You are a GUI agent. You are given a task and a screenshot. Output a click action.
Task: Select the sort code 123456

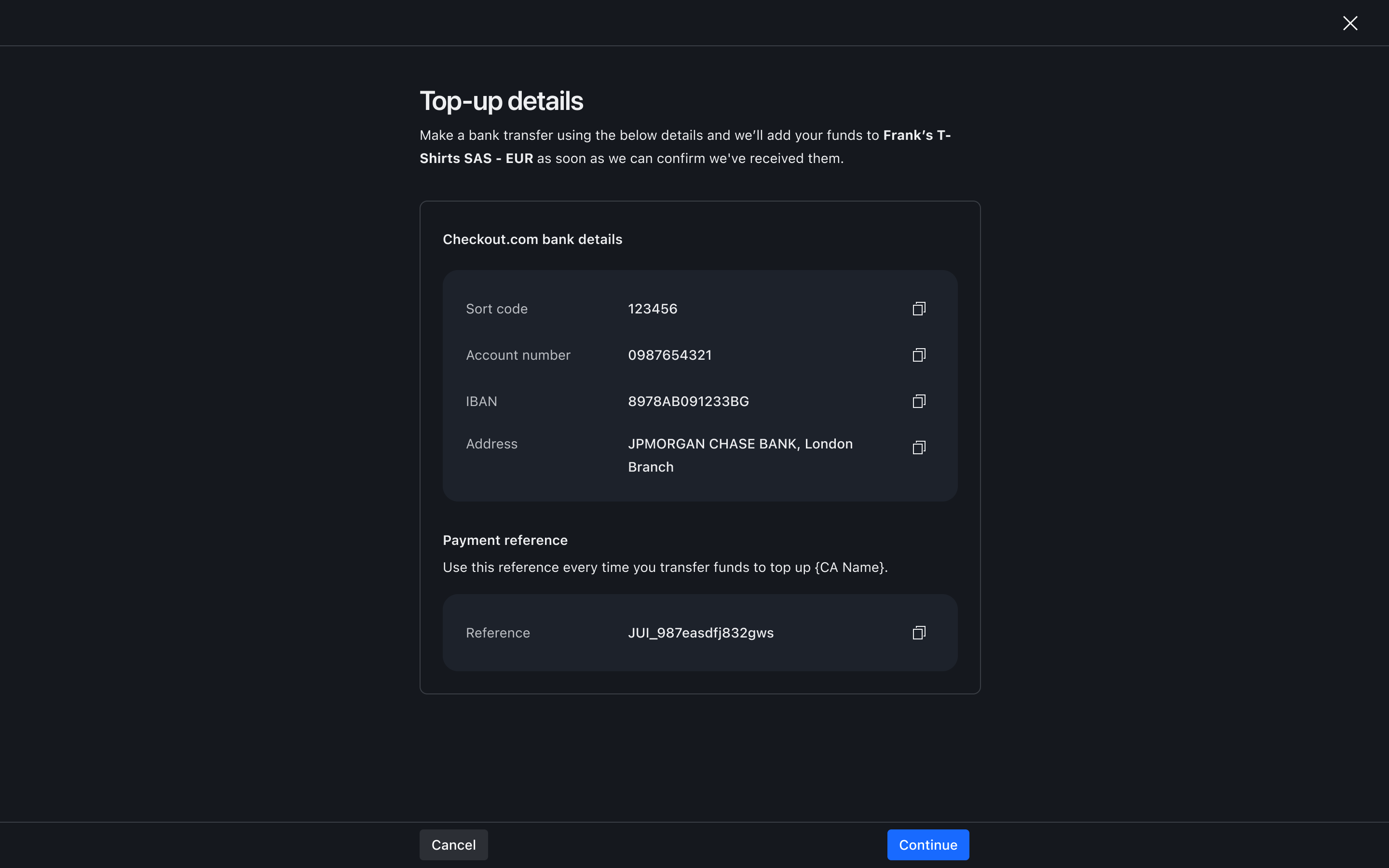pyautogui.click(x=653, y=309)
